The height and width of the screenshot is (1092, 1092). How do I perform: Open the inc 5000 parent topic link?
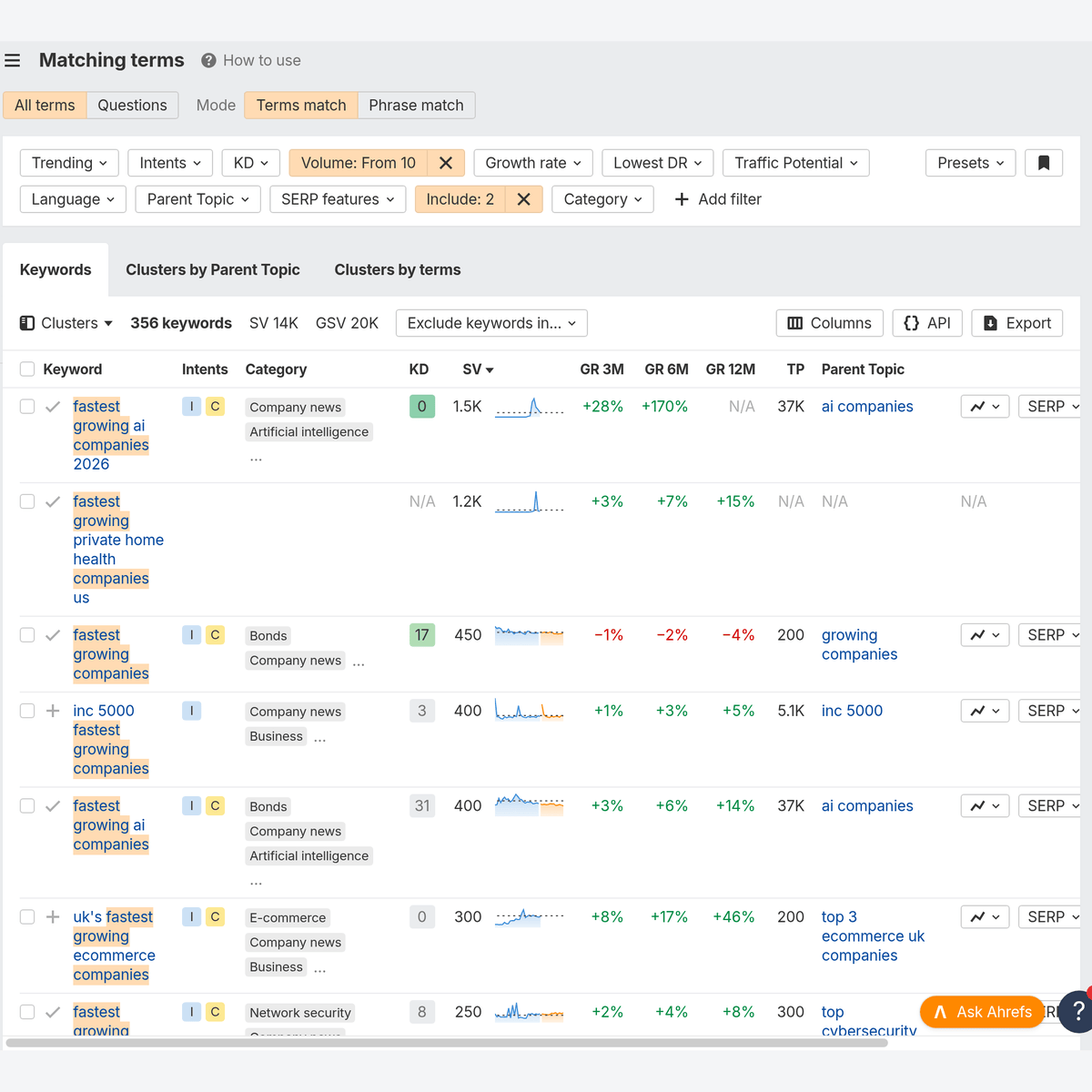click(x=852, y=711)
